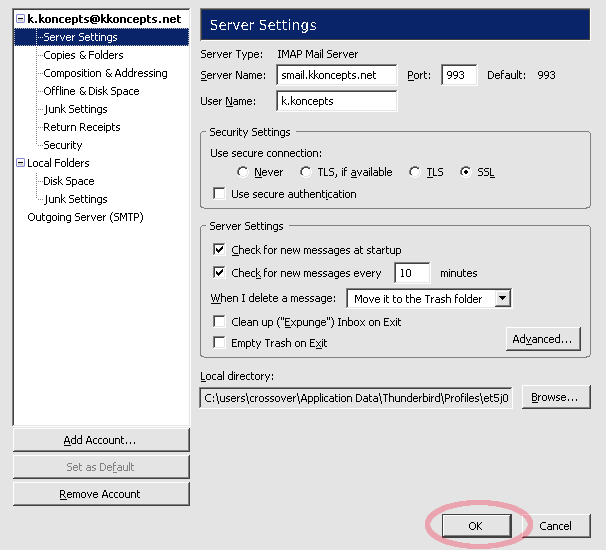The width and height of the screenshot is (606, 550).
Task: Select the k.koncepts@kkoncepts.net account
Action: tap(104, 19)
